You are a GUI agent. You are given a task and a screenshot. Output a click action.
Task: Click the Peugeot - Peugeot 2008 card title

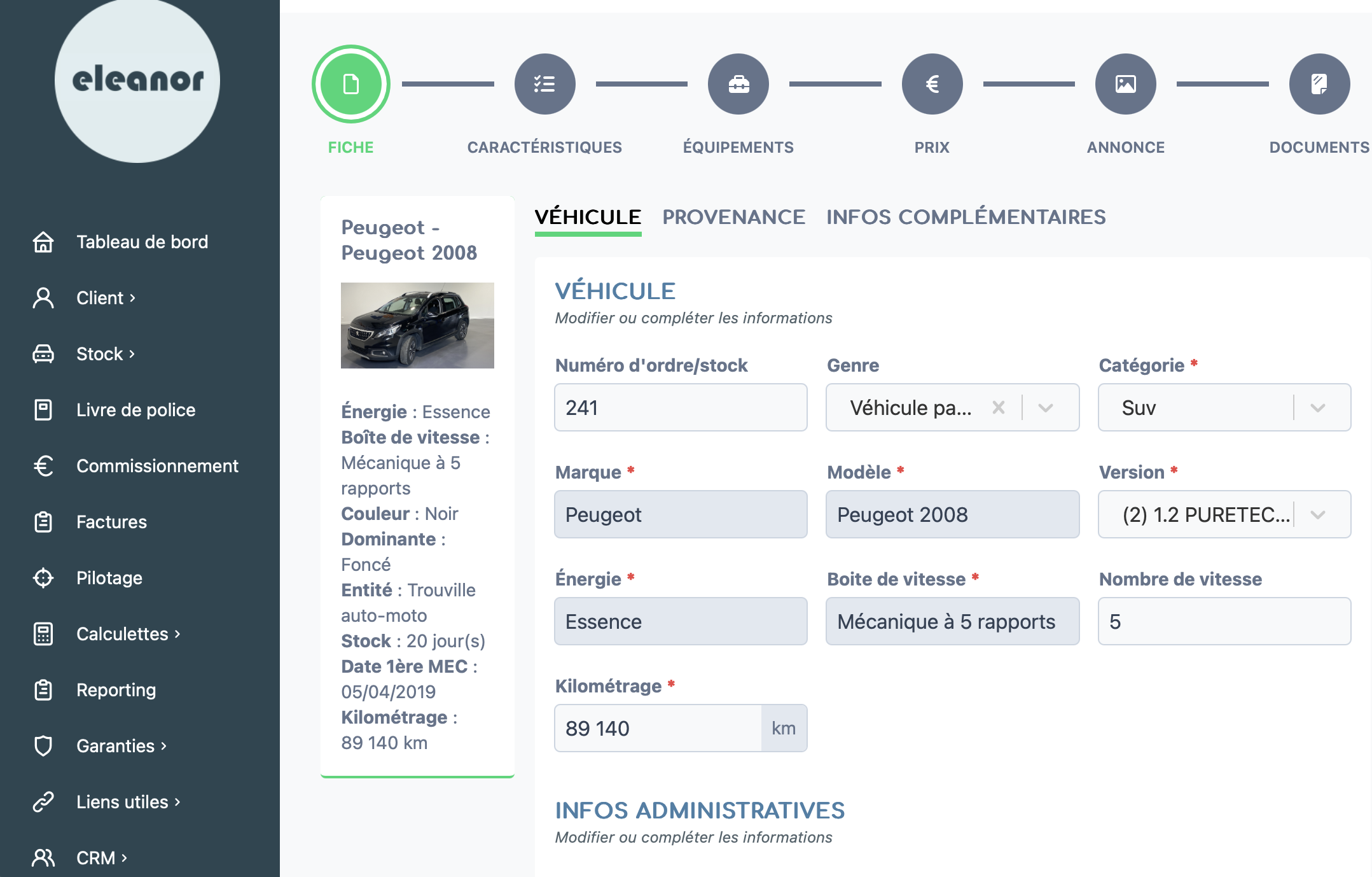tap(409, 240)
